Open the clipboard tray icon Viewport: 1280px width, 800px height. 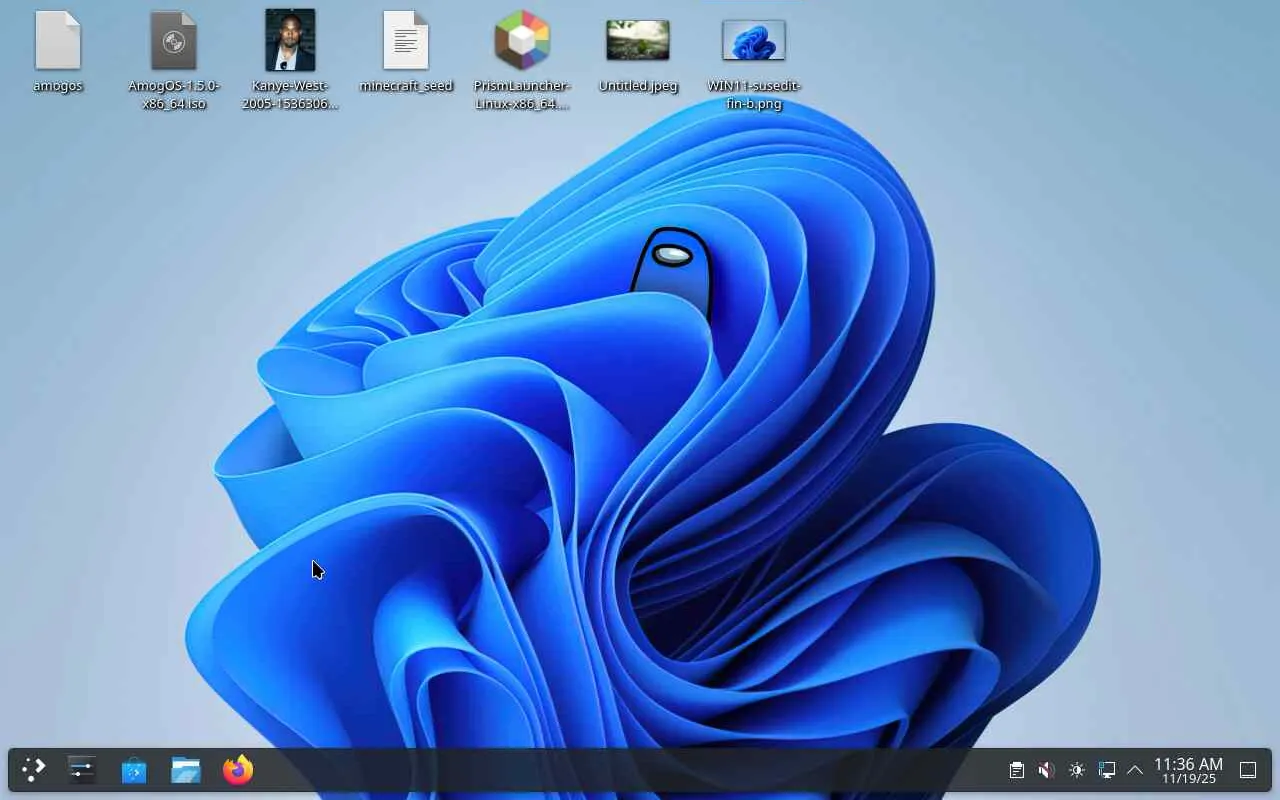coord(1017,770)
